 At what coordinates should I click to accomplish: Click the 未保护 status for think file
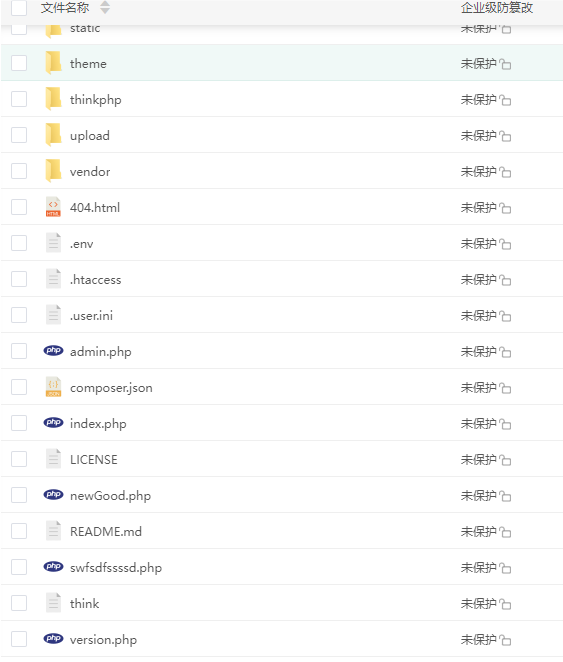[x=479, y=604]
